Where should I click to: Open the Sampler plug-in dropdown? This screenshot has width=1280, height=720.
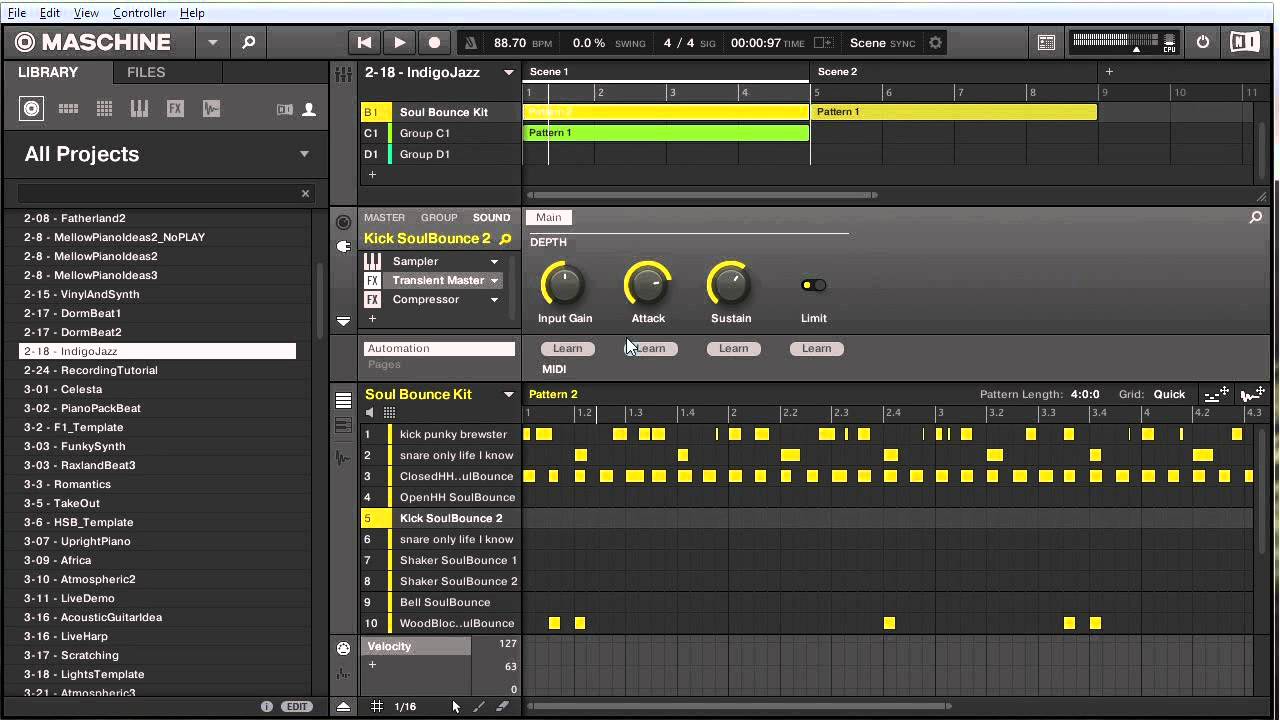pyautogui.click(x=494, y=261)
